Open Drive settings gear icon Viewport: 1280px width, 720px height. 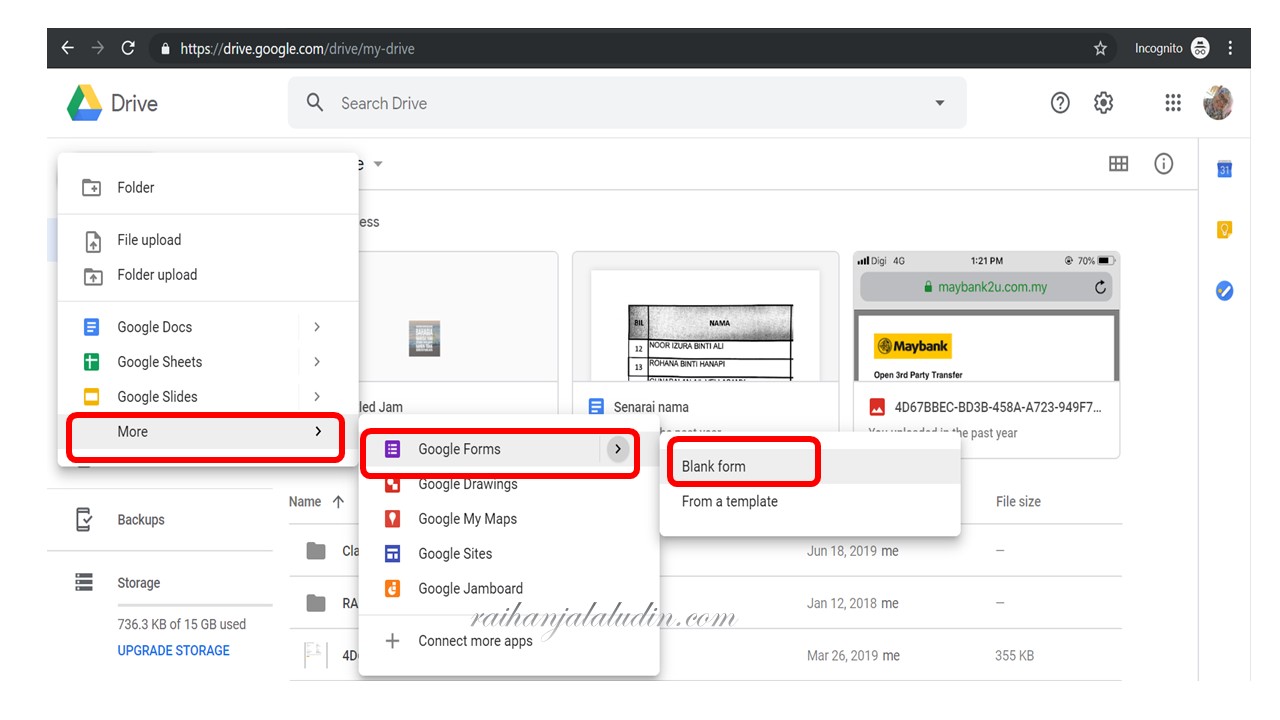point(1104,103)
